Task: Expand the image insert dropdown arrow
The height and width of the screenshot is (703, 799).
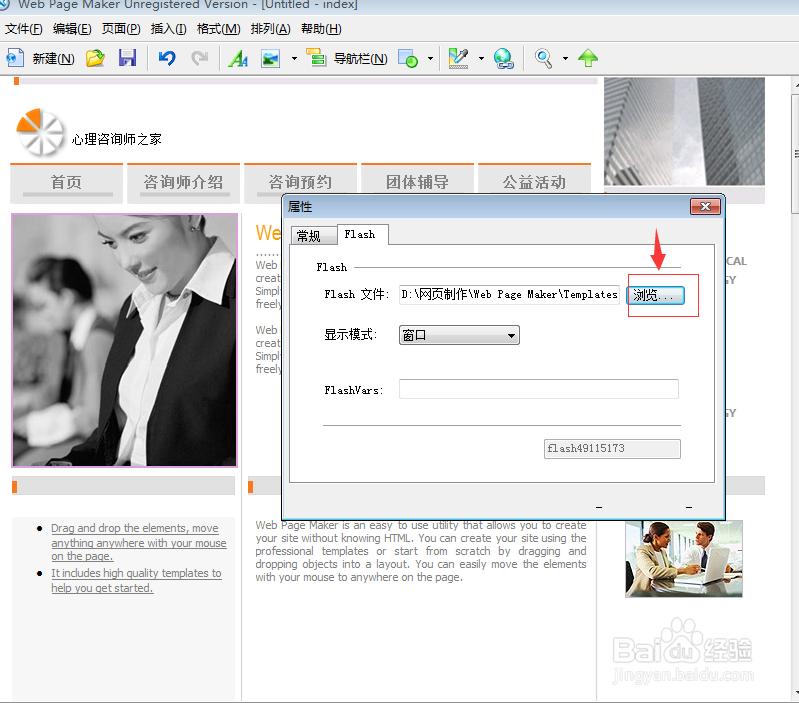Action: [x=294, y=59]
